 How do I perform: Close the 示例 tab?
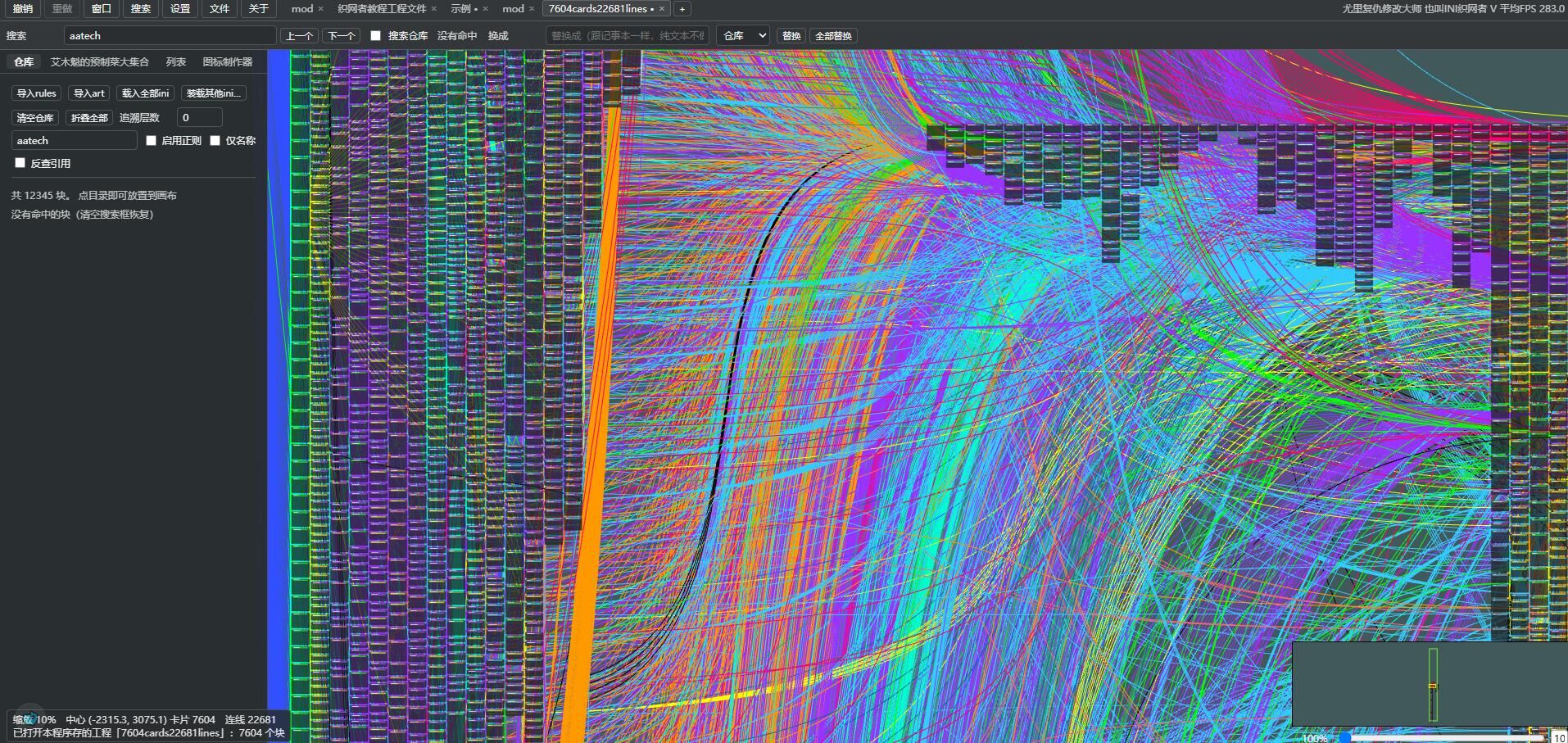click(485, 9)
